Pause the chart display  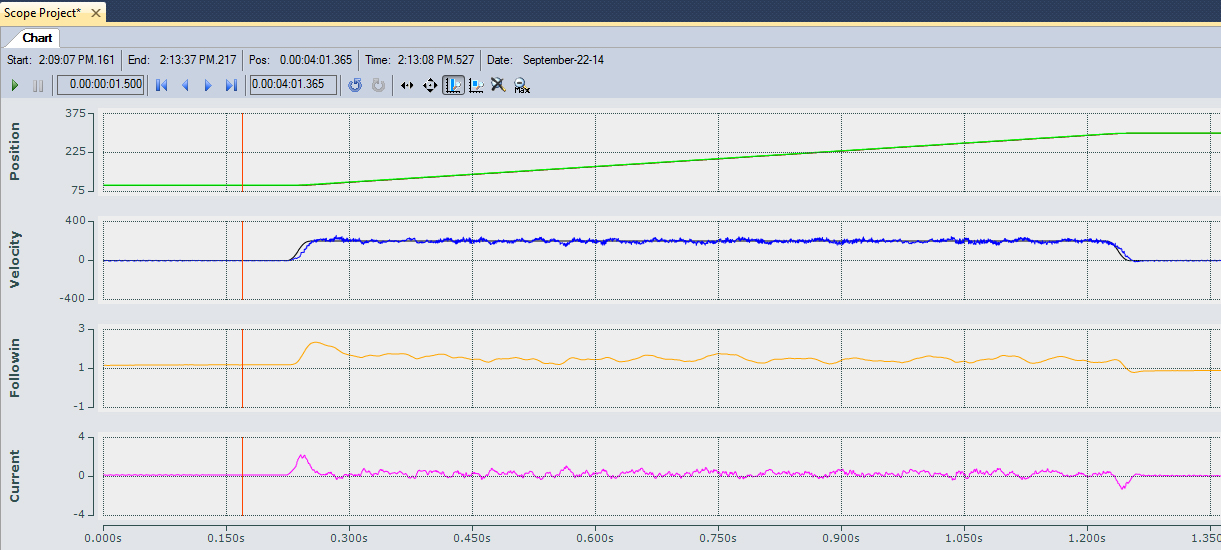pos(38,86)
